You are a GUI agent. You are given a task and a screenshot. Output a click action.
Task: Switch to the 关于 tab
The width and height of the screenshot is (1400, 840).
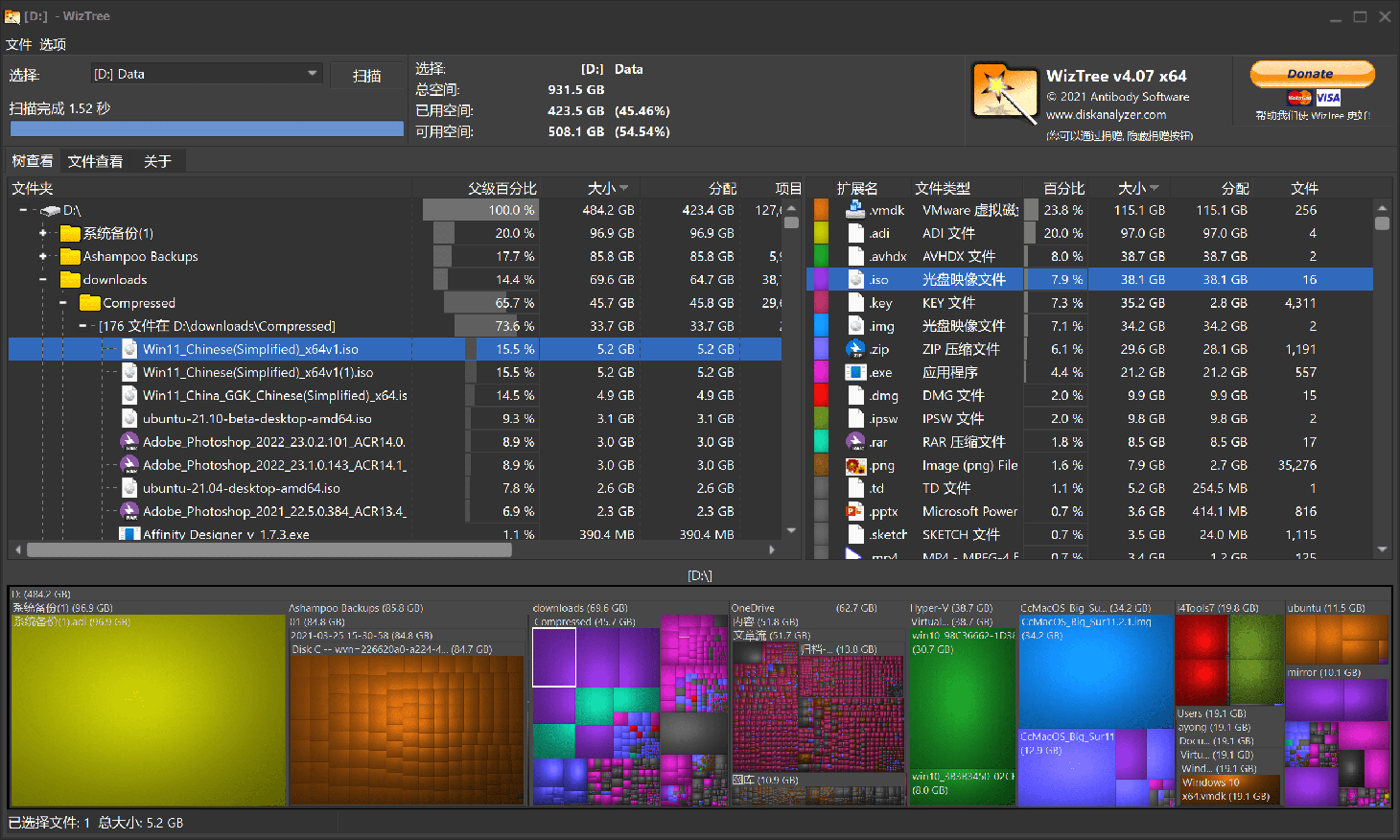[157, 161]
